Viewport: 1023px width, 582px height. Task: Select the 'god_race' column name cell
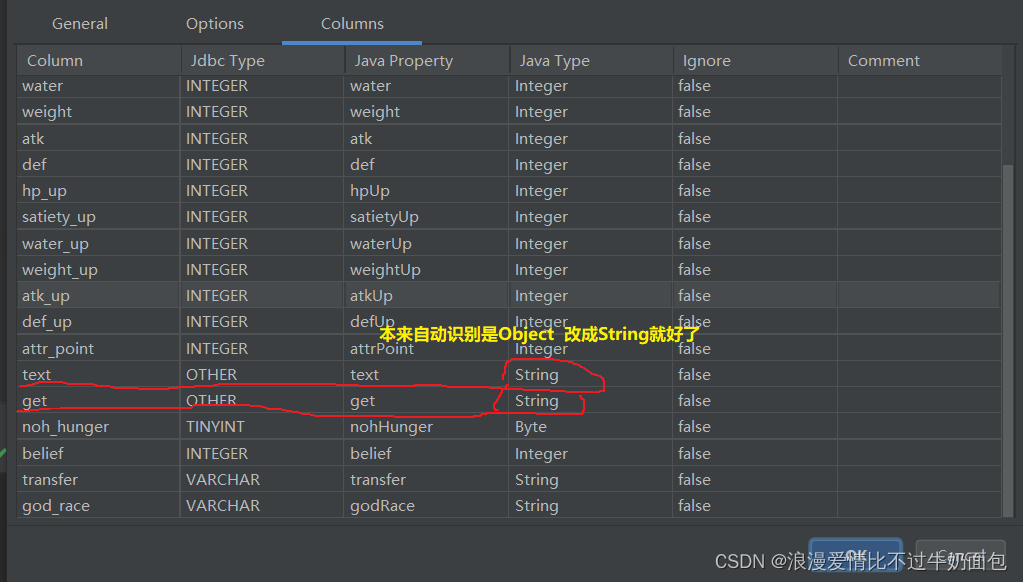point(99,506)
